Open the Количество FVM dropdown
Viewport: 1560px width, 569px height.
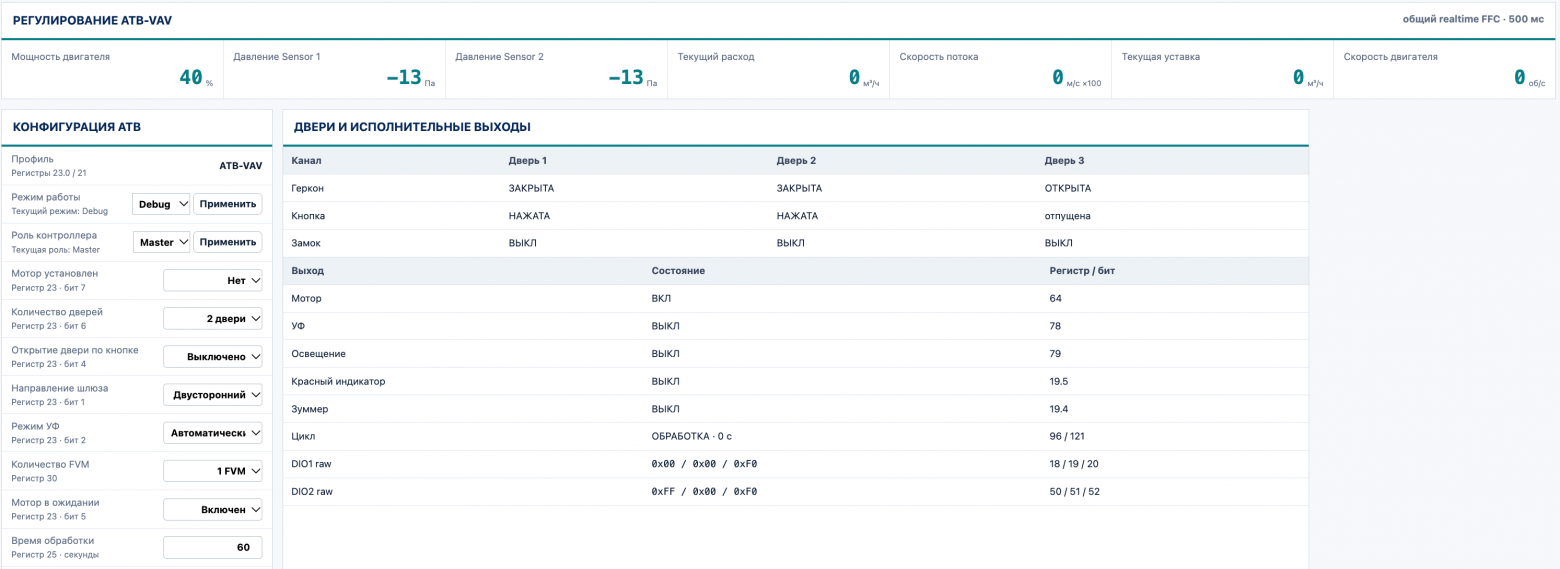pos(213,471)
